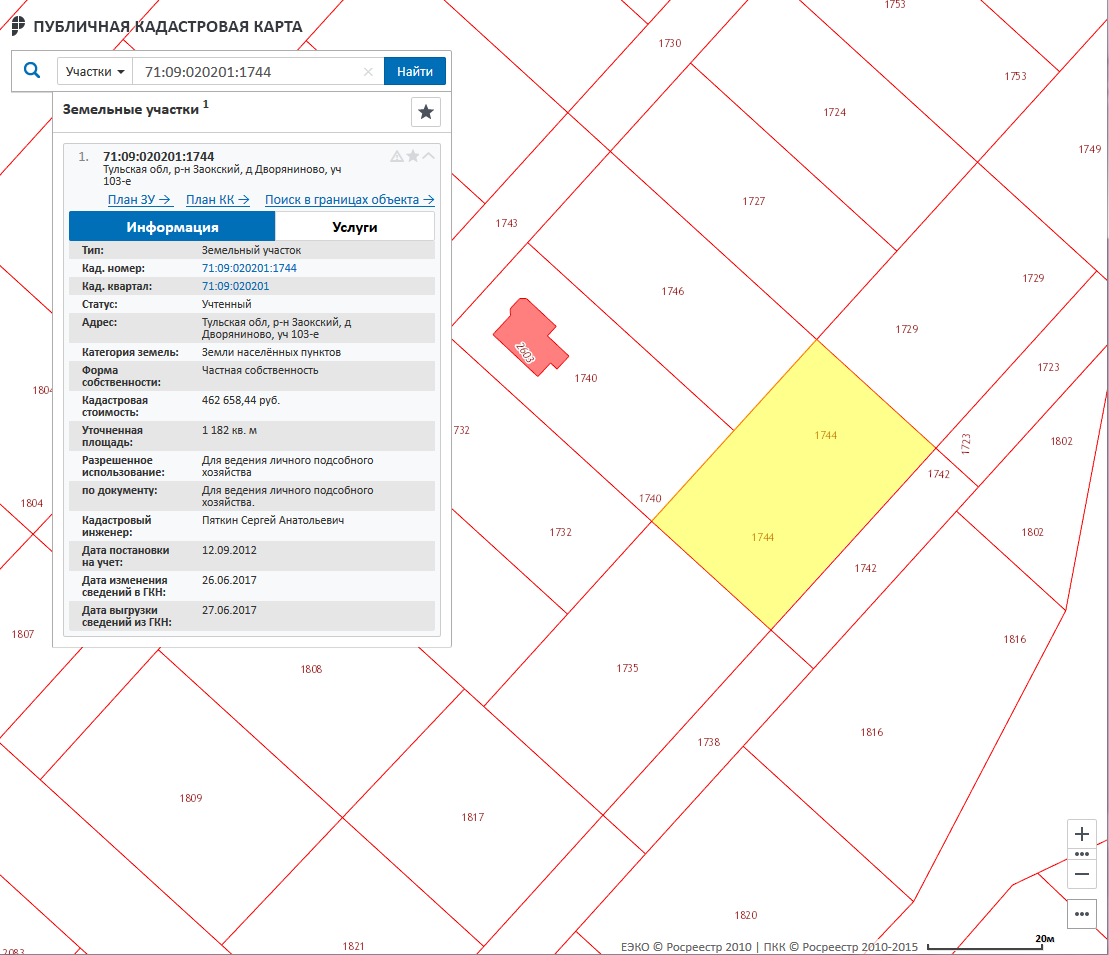Screen dimensions: 1109x955
Task: Clear the search field with X
Action: point(368,72)
